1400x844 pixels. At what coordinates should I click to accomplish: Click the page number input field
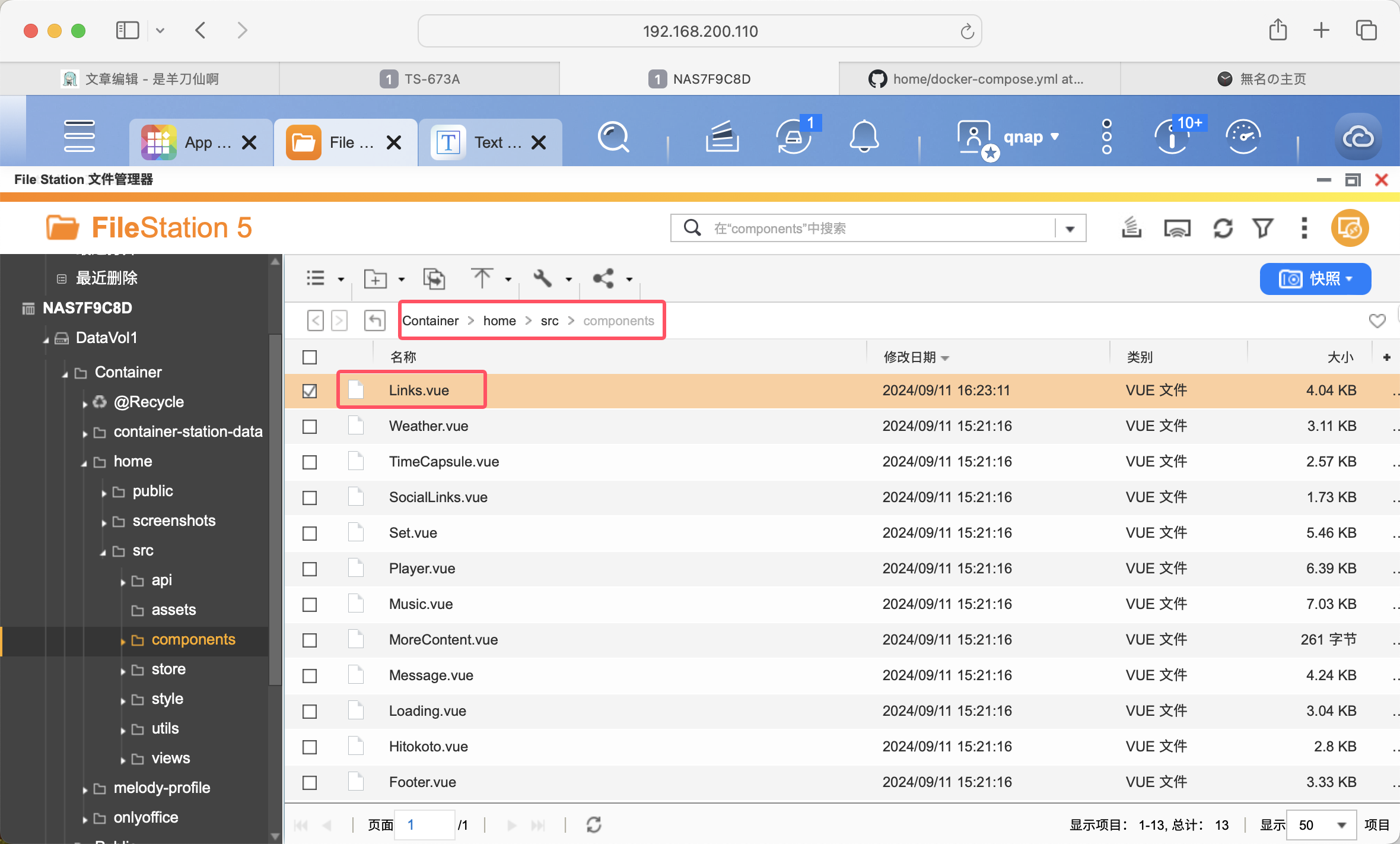coord(425,825)
